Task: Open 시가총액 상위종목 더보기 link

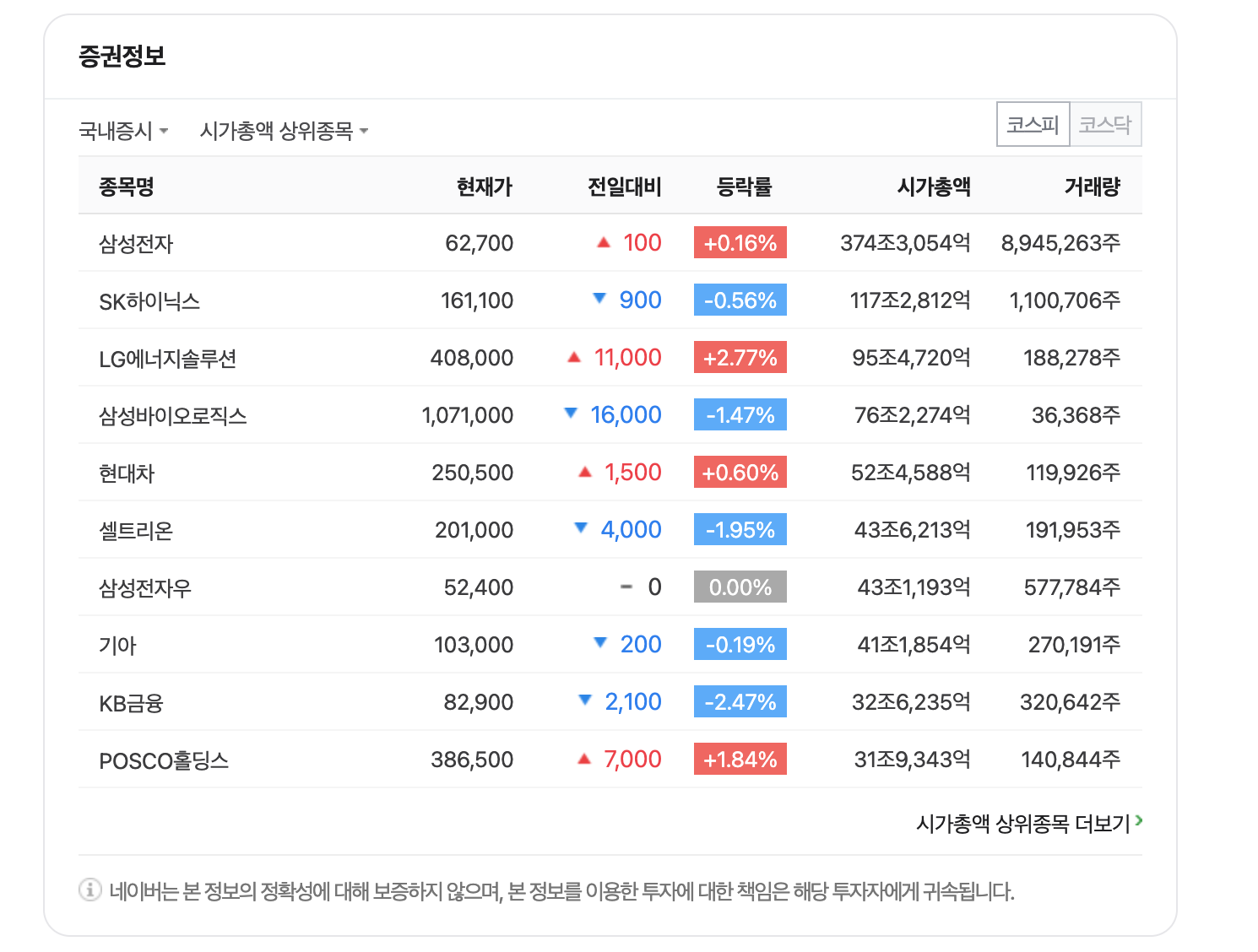Action: click(1029, 823)
